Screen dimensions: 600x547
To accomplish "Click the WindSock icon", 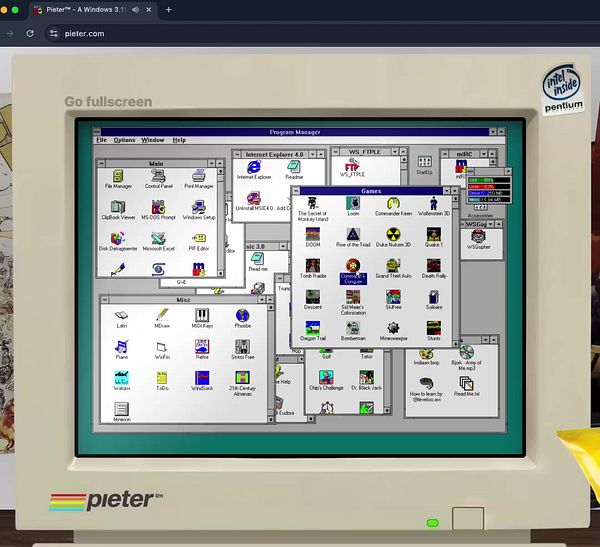I will (202, 381).
